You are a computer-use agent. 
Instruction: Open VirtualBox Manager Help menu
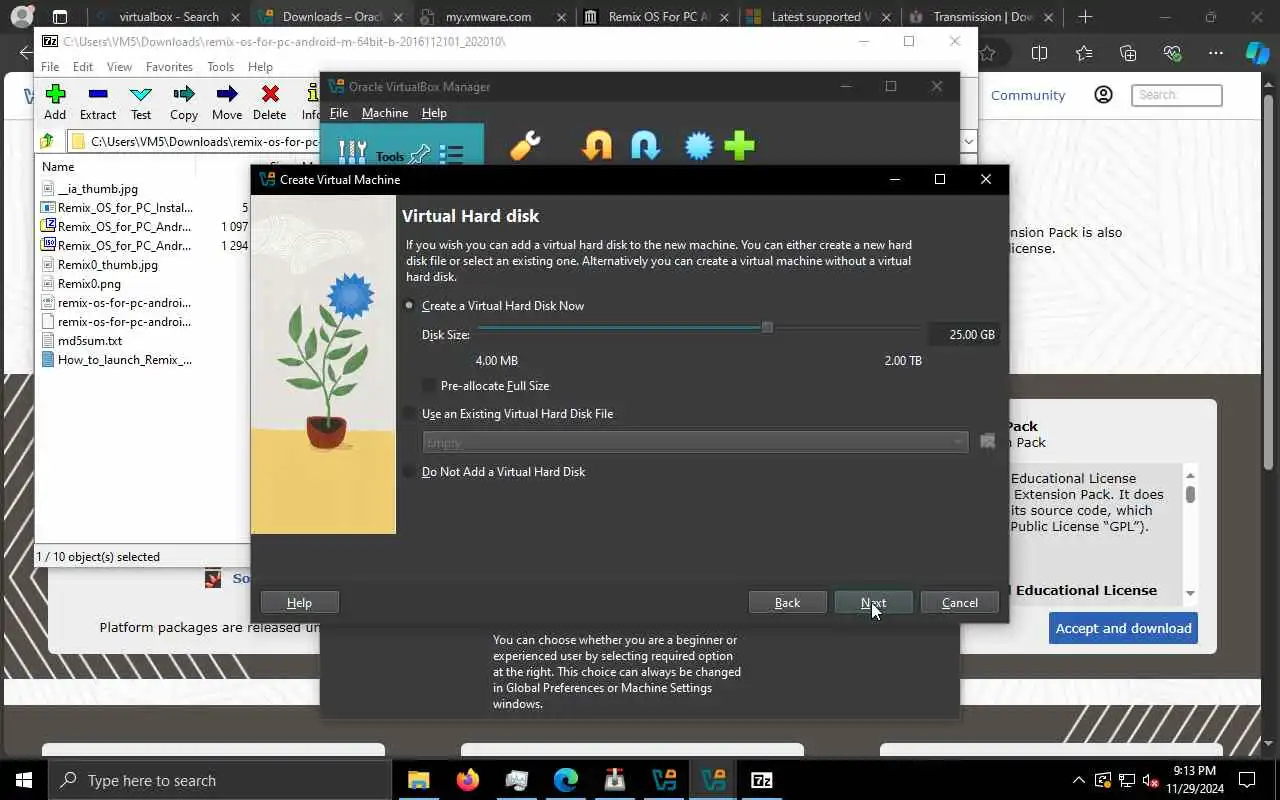pos(434,113)
